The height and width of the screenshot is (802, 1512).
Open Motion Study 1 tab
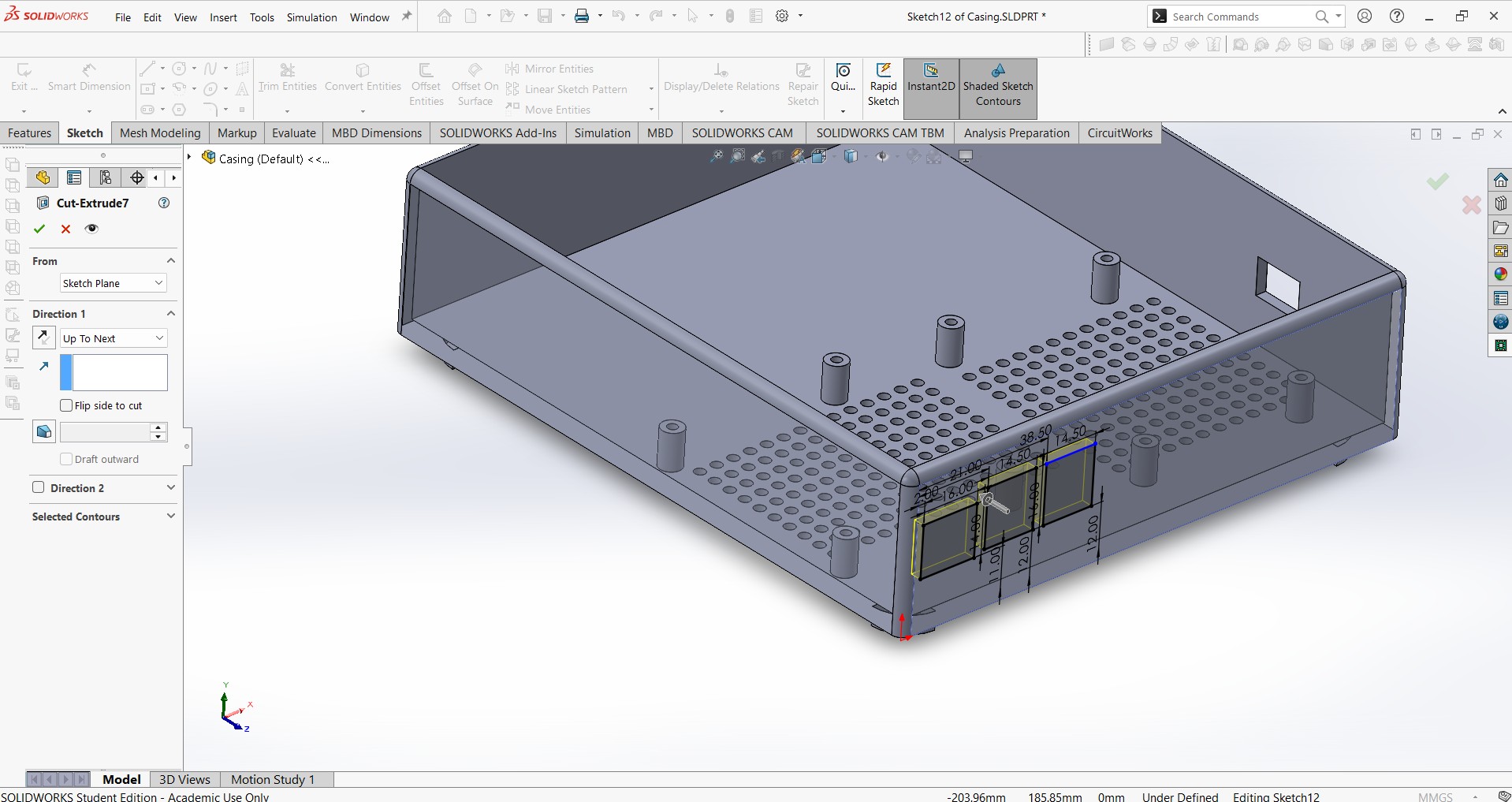273,779
